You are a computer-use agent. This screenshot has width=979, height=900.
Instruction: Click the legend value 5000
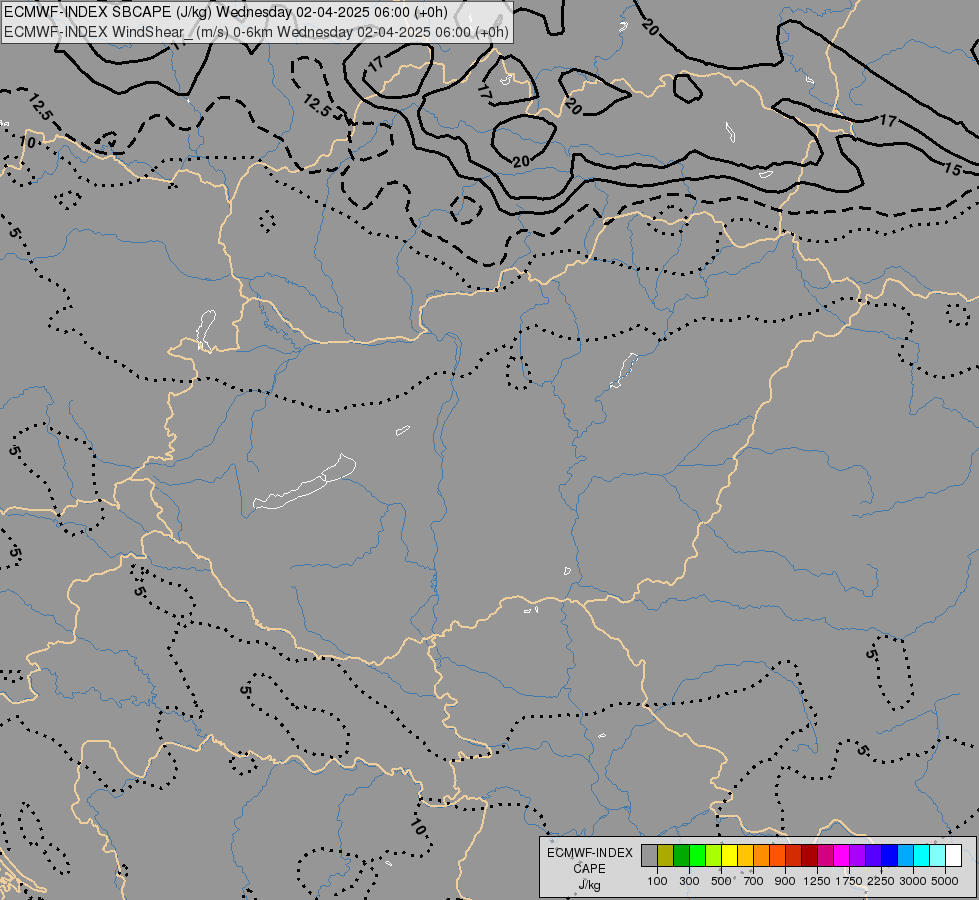pos(945,881)
